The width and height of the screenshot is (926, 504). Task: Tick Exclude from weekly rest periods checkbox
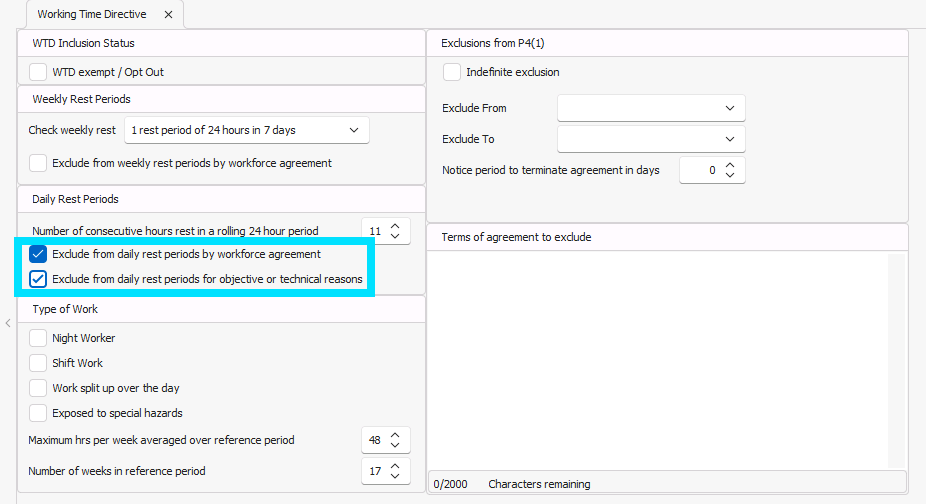click(x=38, y=163)
